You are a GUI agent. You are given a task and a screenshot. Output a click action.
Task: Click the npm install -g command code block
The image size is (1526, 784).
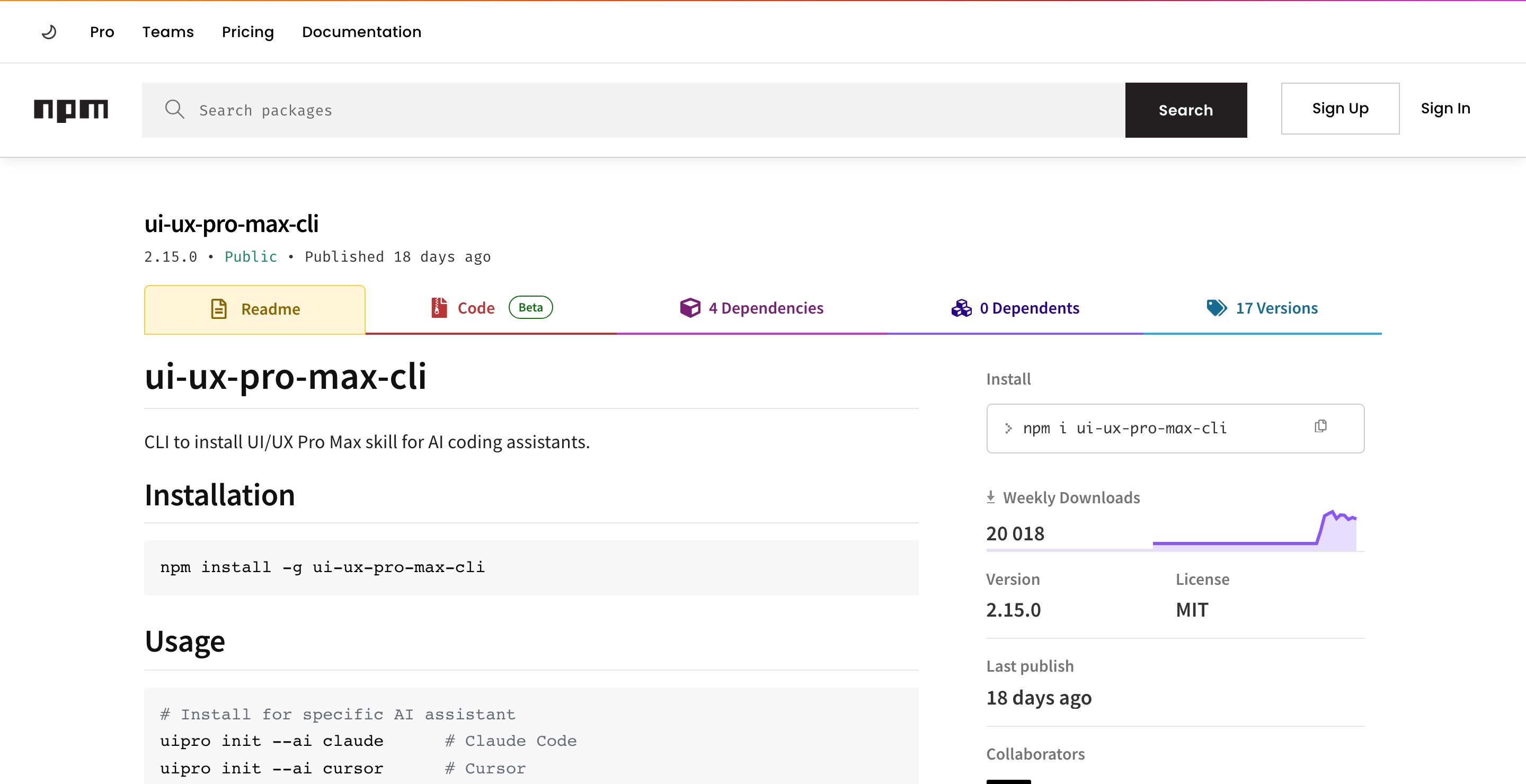[531, 567]
